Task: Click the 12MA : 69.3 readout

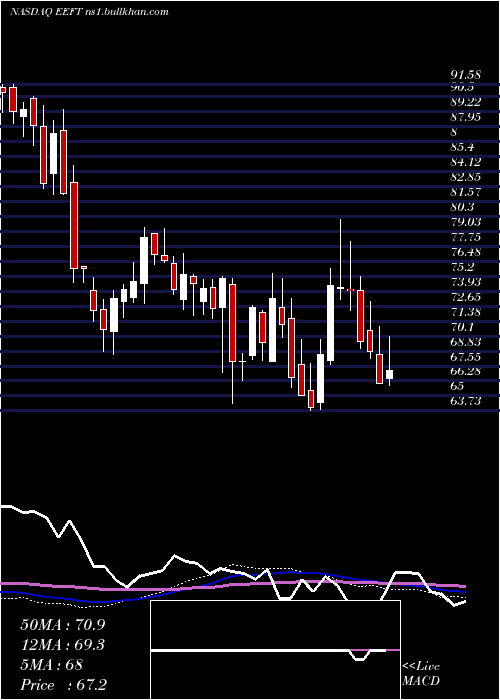Action: click(x=63, y=645)
